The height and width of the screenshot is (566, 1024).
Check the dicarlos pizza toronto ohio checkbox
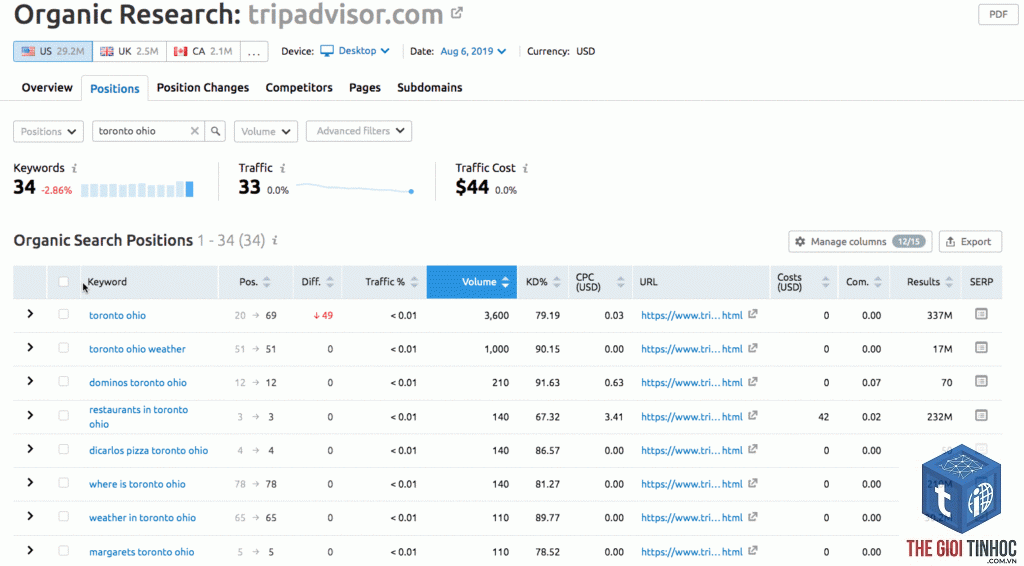tap(63, 449)
